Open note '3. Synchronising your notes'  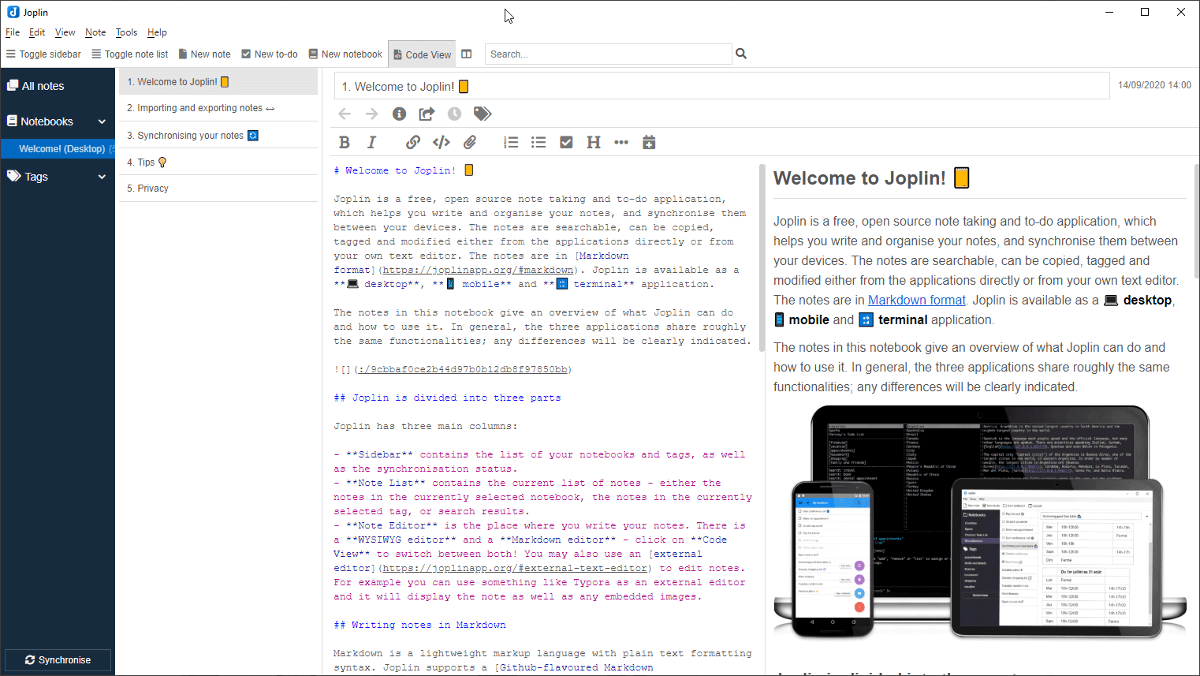[x=219, y=135]
